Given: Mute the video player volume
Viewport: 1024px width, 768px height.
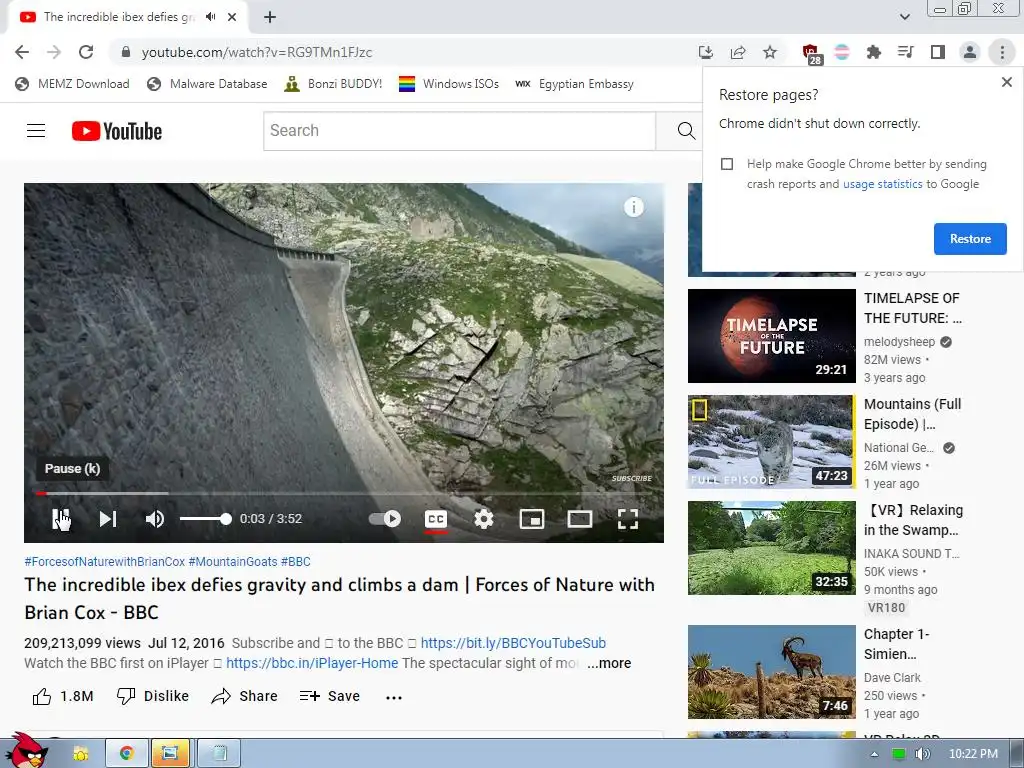Looking at the screenshot, I should (x=155, y=519).
